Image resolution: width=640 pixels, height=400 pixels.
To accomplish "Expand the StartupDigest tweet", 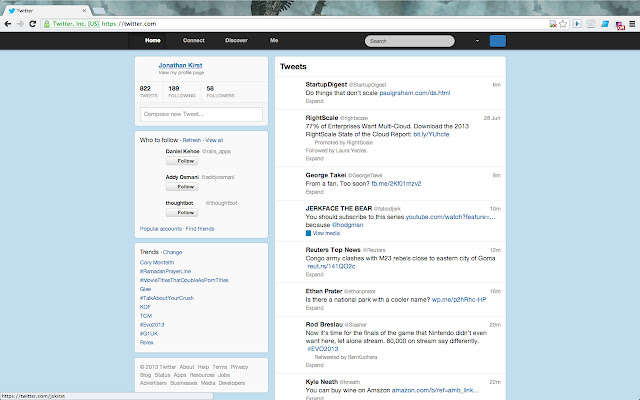I will coord(314,101).
